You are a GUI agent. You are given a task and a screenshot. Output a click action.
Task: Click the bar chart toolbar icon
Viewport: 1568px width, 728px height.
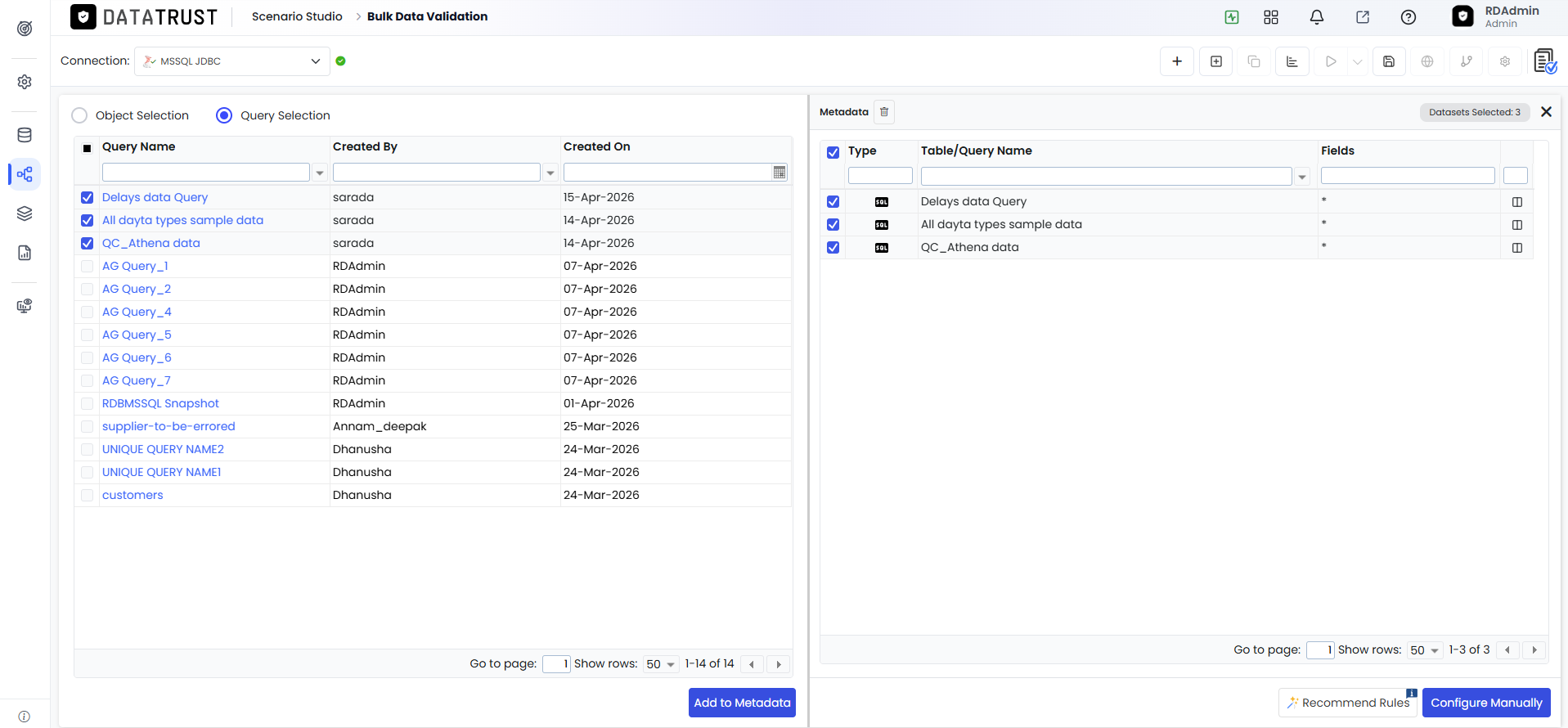coord(1292,61)
